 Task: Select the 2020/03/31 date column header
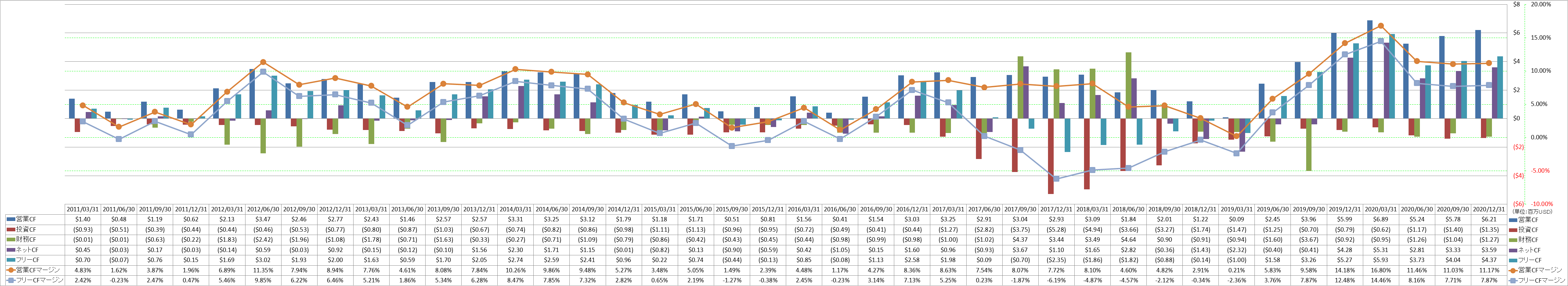1382,209
